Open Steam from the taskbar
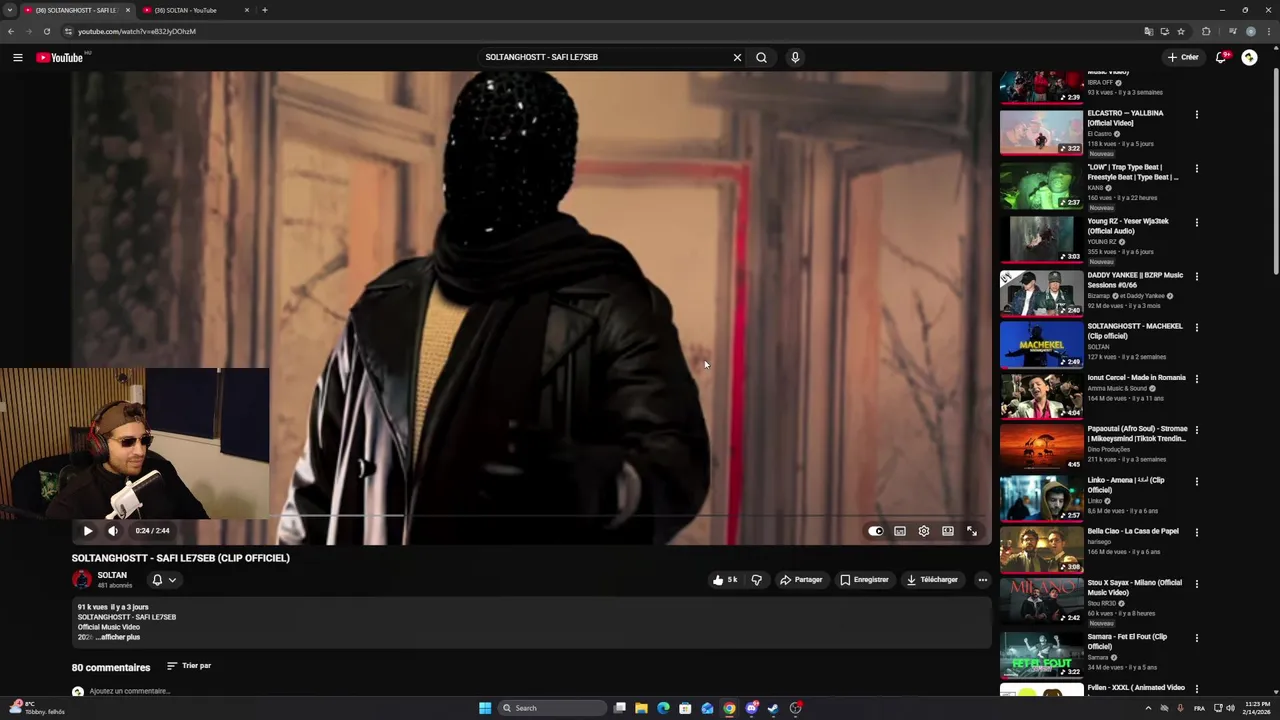 [x=773, y=708]
